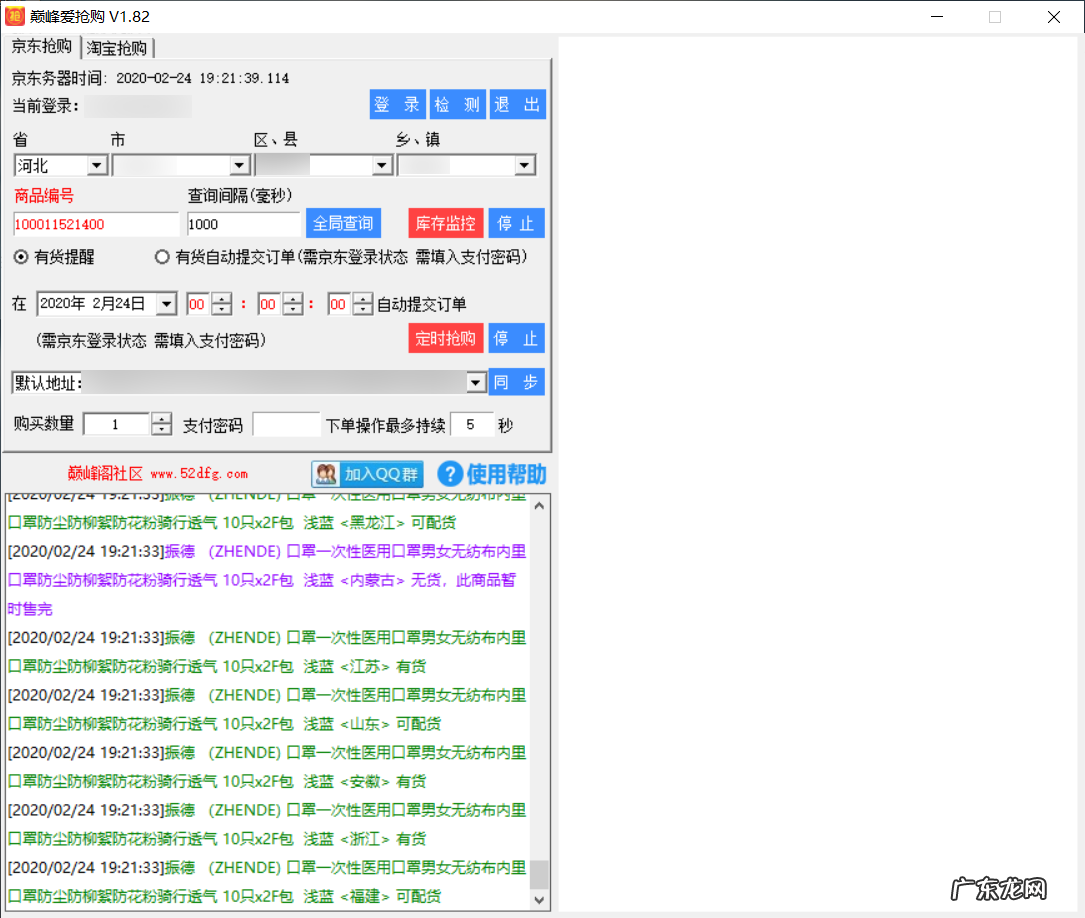Select the 有货提醒 radio option

(x=20, y=257)
